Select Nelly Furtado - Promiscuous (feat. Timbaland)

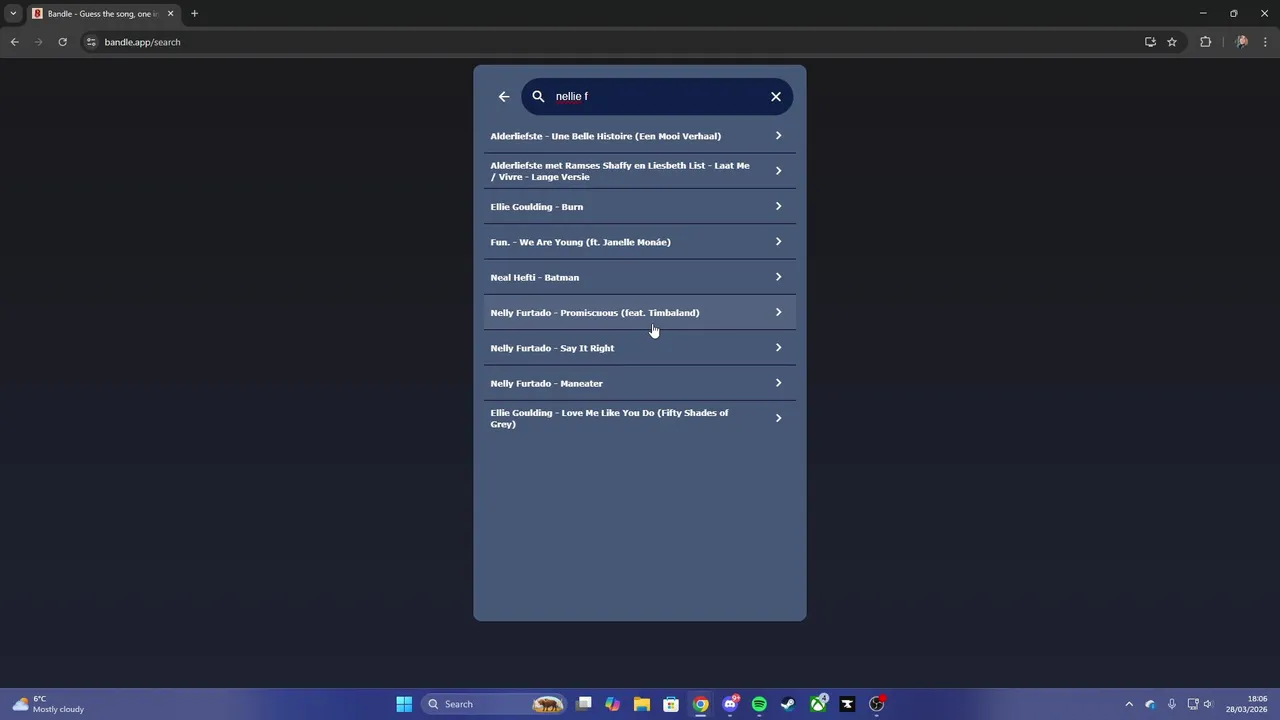(640, 313)
